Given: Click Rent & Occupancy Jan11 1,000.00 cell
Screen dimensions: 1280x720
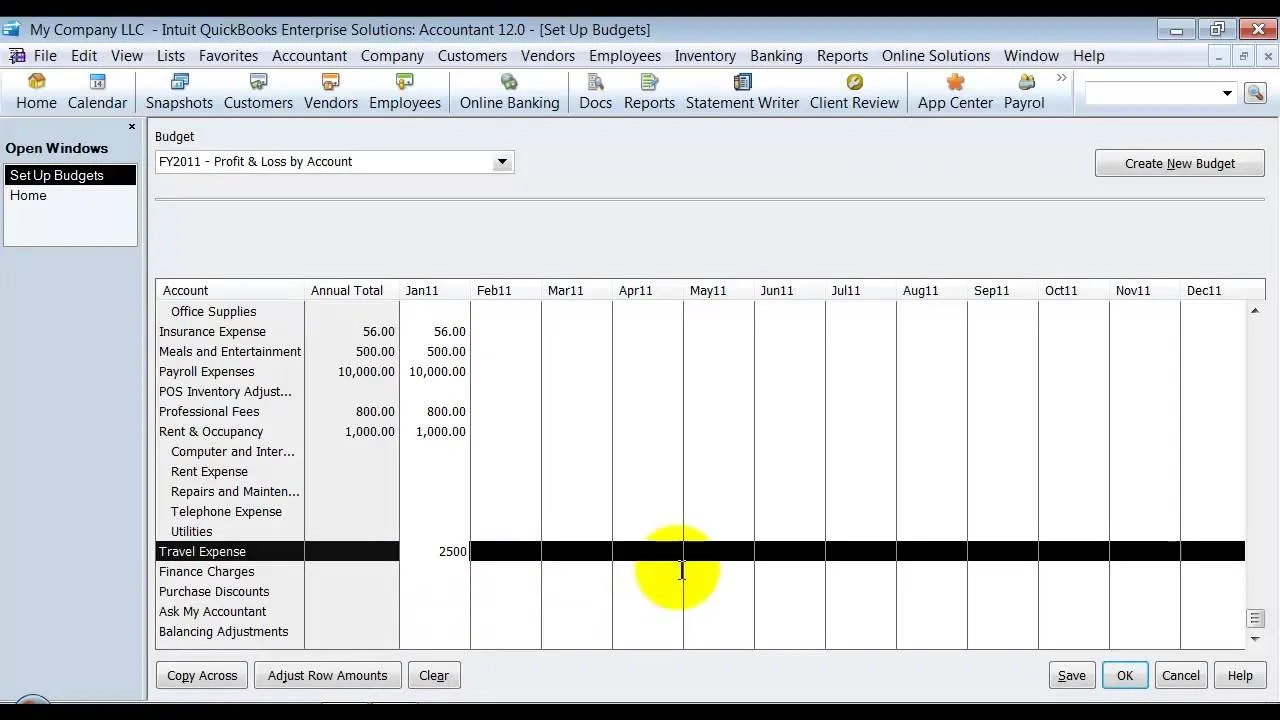Looking at the screenshot, I should click(x=435, y=431).
